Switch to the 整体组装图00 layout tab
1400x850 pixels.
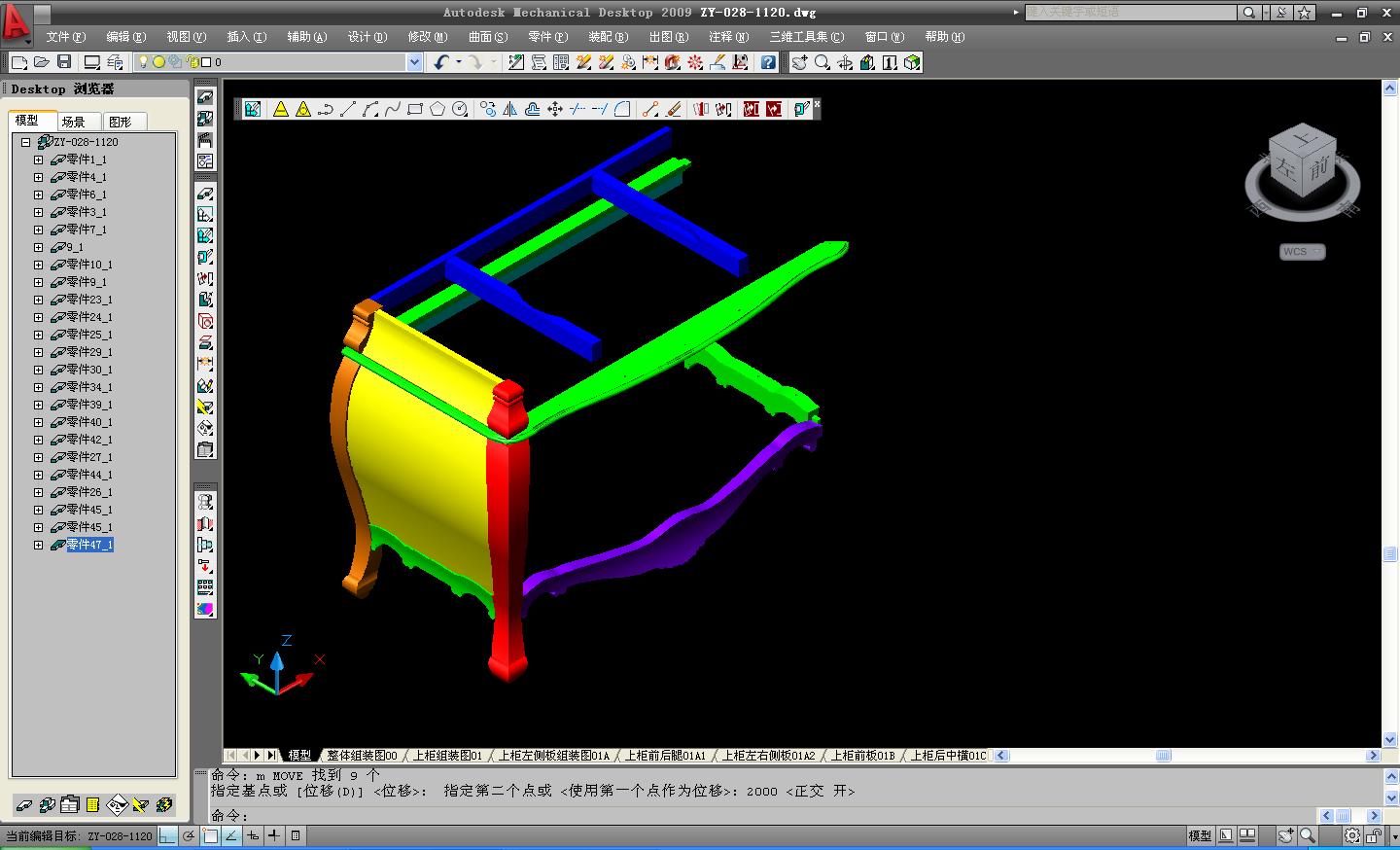362,756
